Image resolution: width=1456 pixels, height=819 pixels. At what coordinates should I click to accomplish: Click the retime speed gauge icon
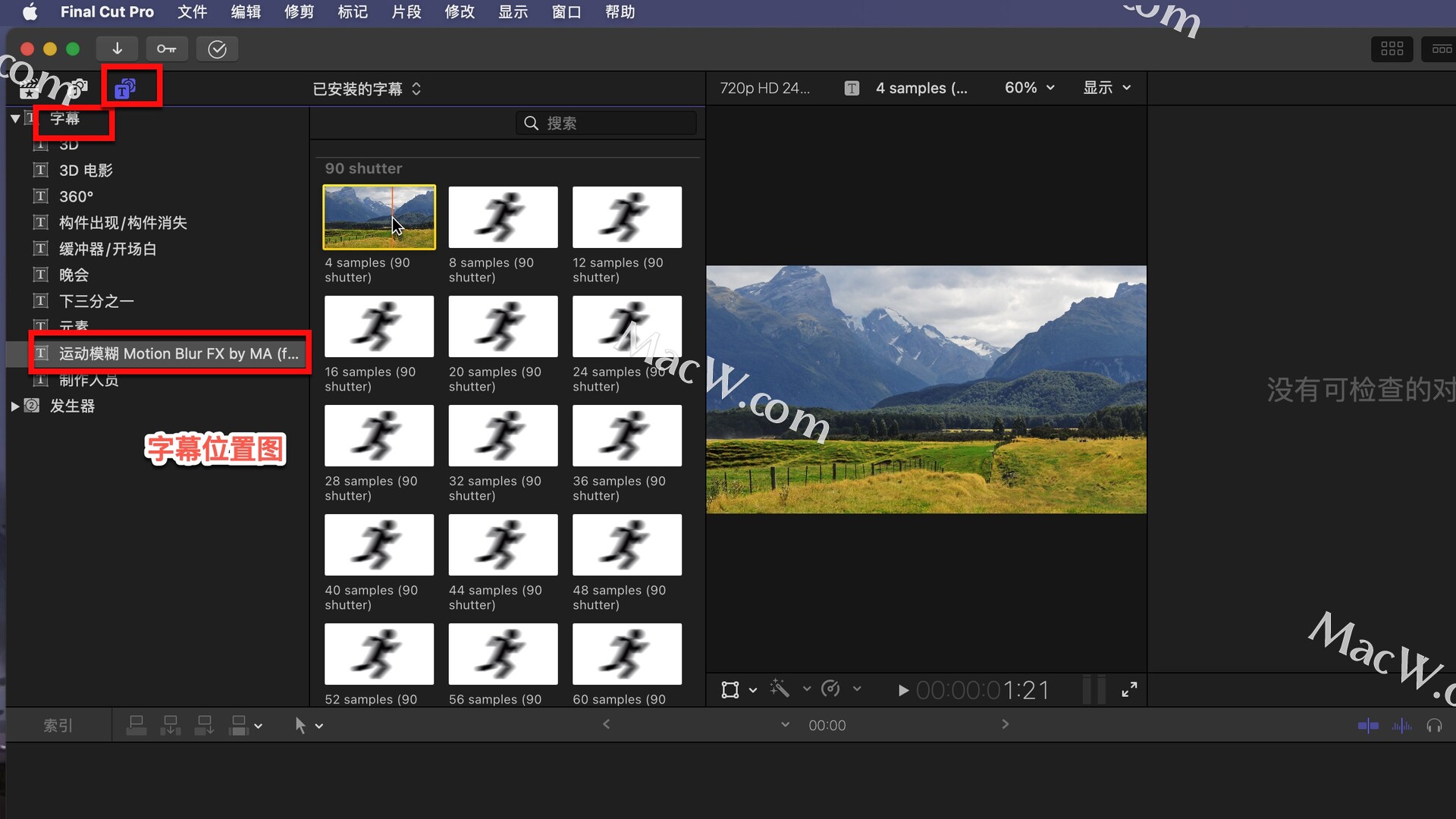830,689
